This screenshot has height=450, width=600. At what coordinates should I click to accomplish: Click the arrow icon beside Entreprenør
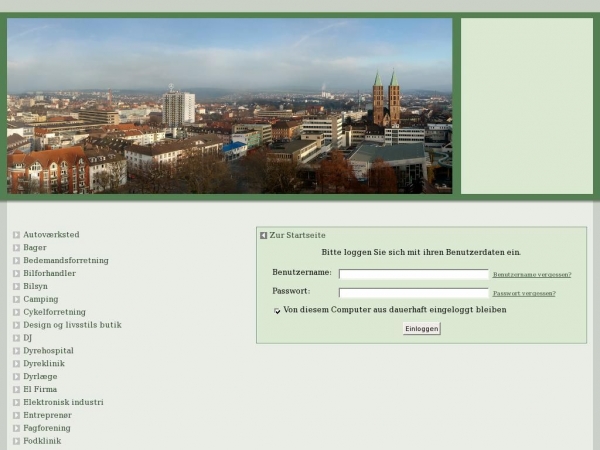[16, 415]
